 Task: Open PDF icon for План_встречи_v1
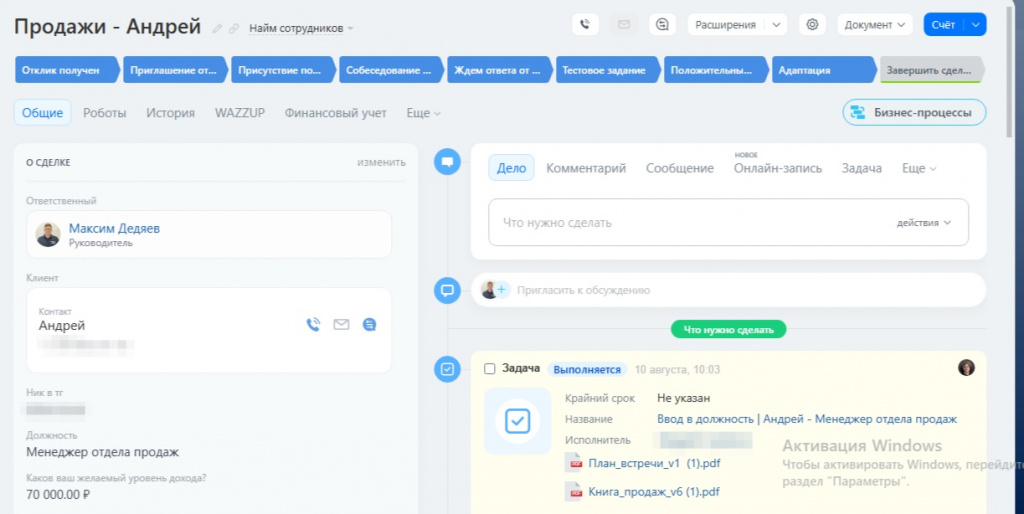coord(575,463)
